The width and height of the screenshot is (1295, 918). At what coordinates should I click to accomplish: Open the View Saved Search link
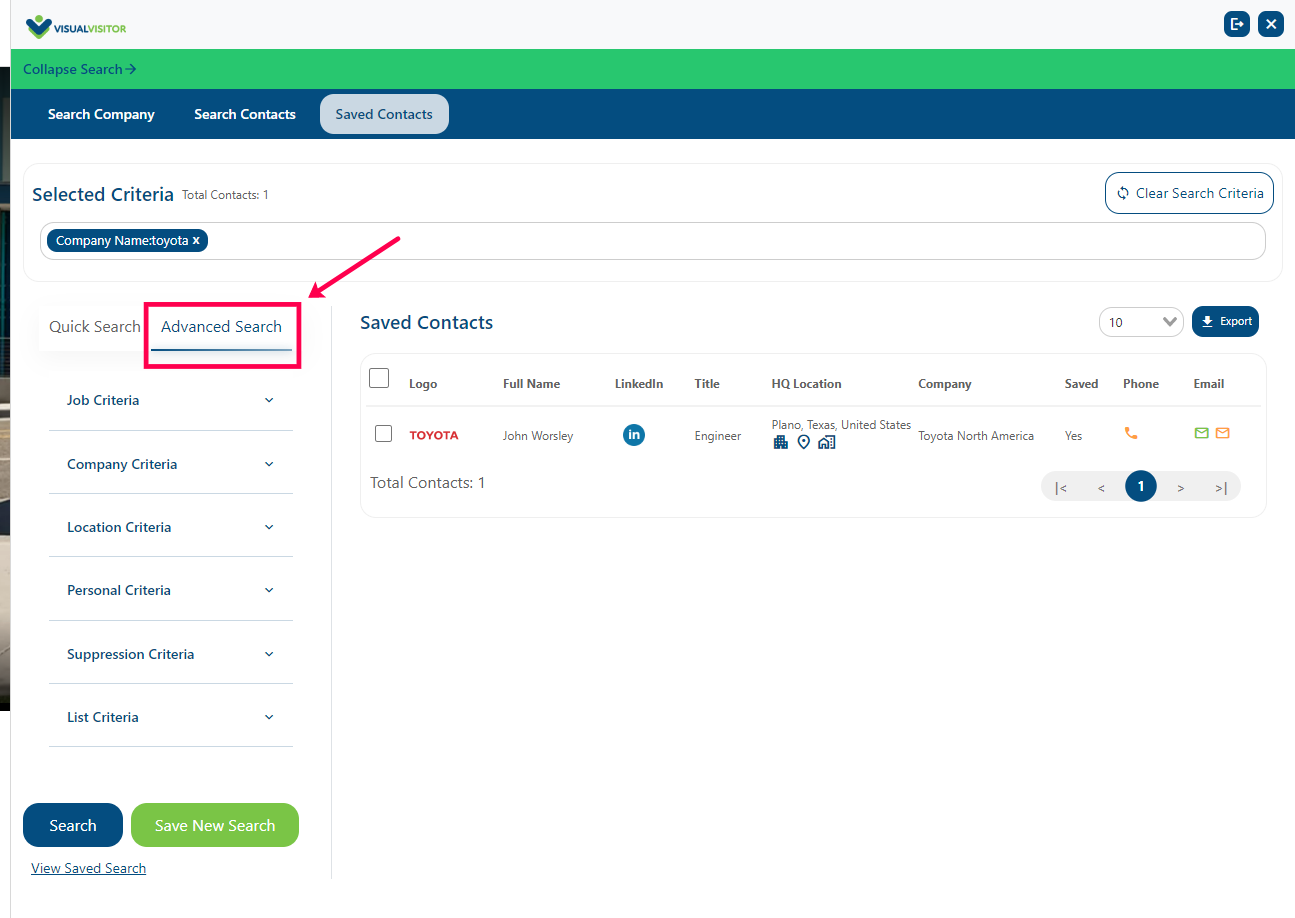(x=88, y=868)
